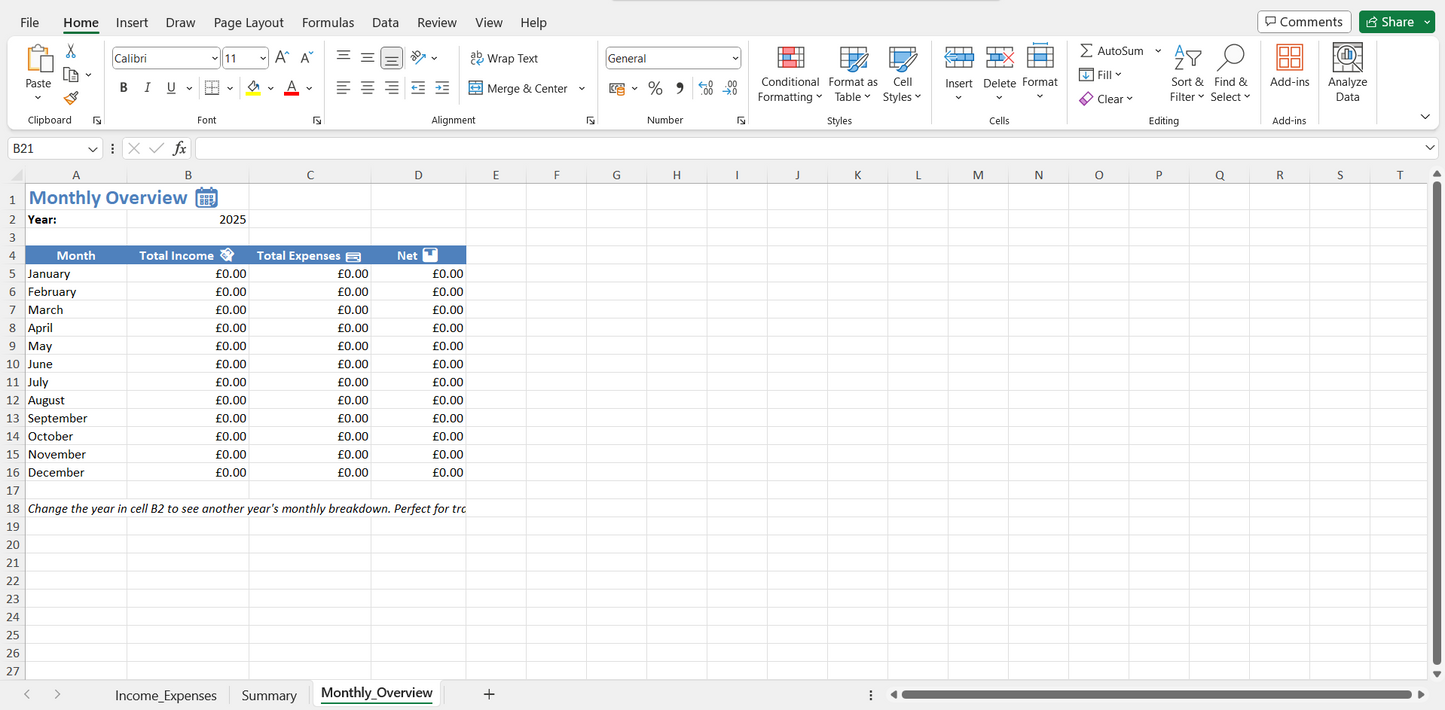Image resolution: width=1445 pixels, height=710 pixels.
Task: Click the Share button
Action: point(1396,21)
